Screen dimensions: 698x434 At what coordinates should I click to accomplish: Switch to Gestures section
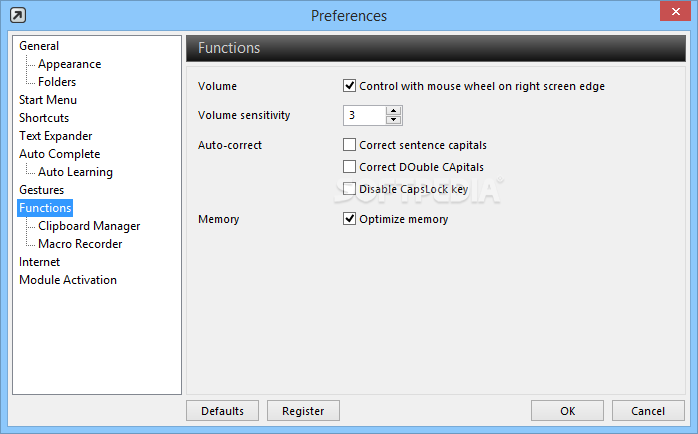pos(41,190)
